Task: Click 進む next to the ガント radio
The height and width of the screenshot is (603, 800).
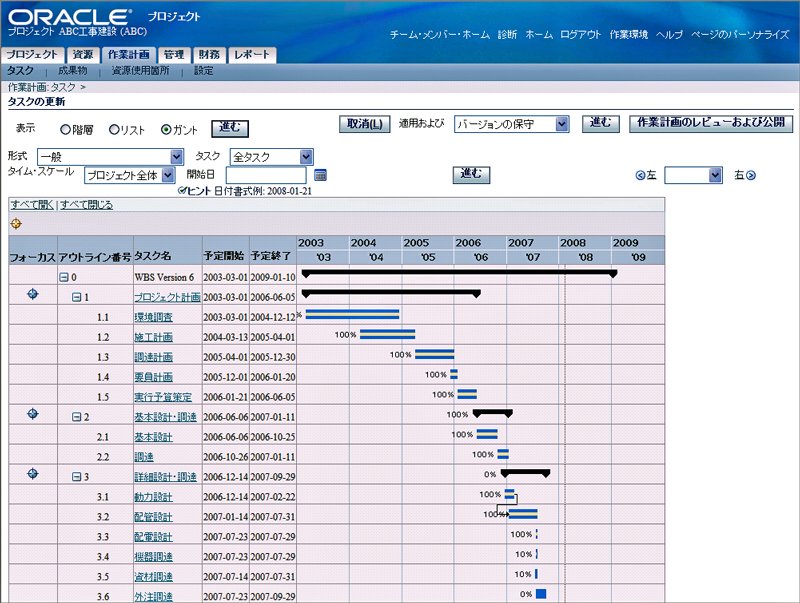Action: click(x=230, y=128)
